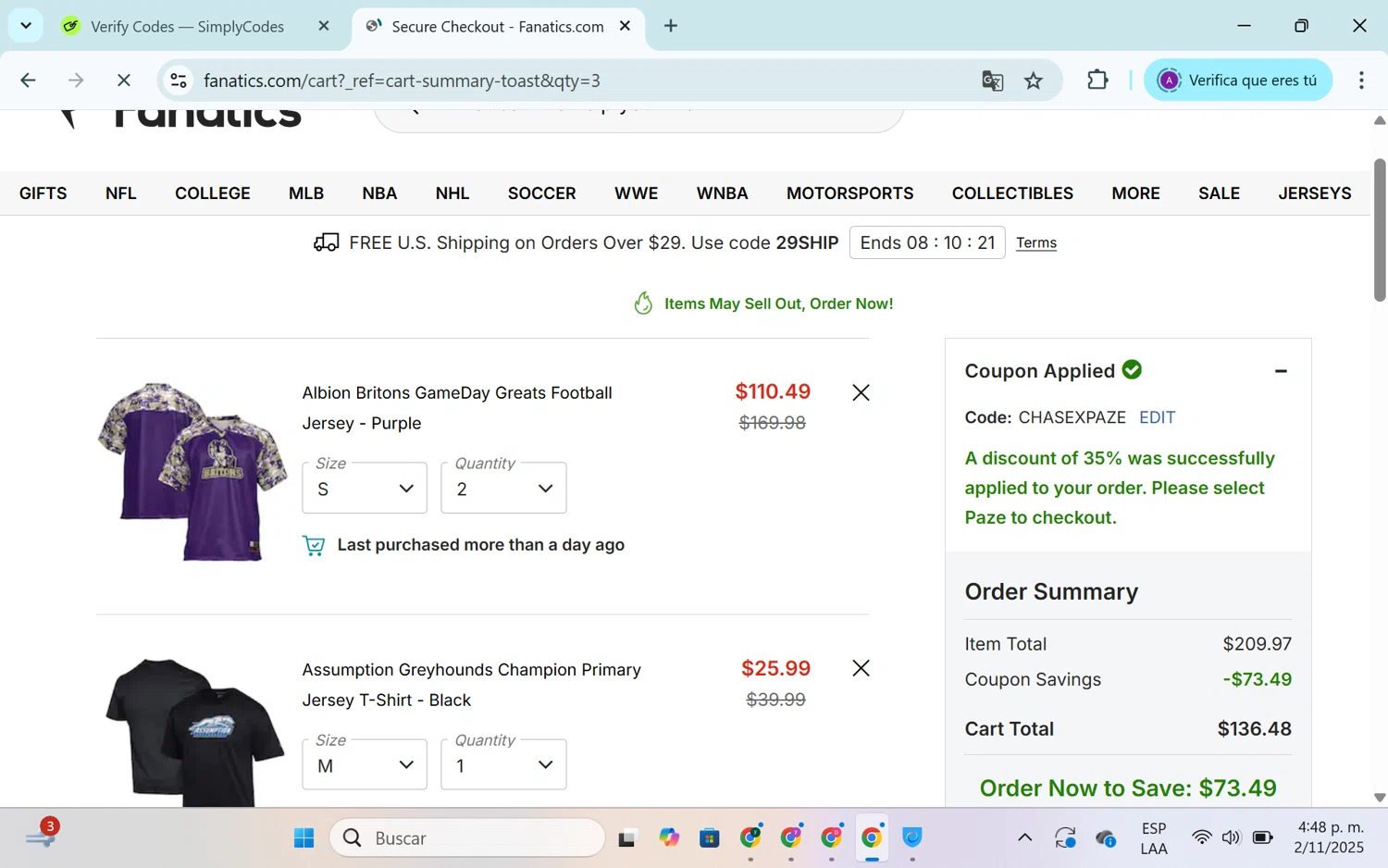Screen dimensions: 1388x868
Task: Open Copilot from the taskbar
Action: [669, 838]
